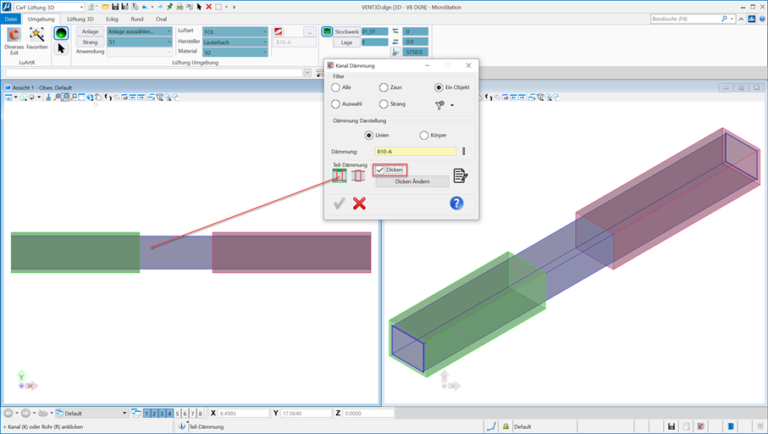Click the save disk icon in title bar
The image size is (768, 434).
(115, 7)
